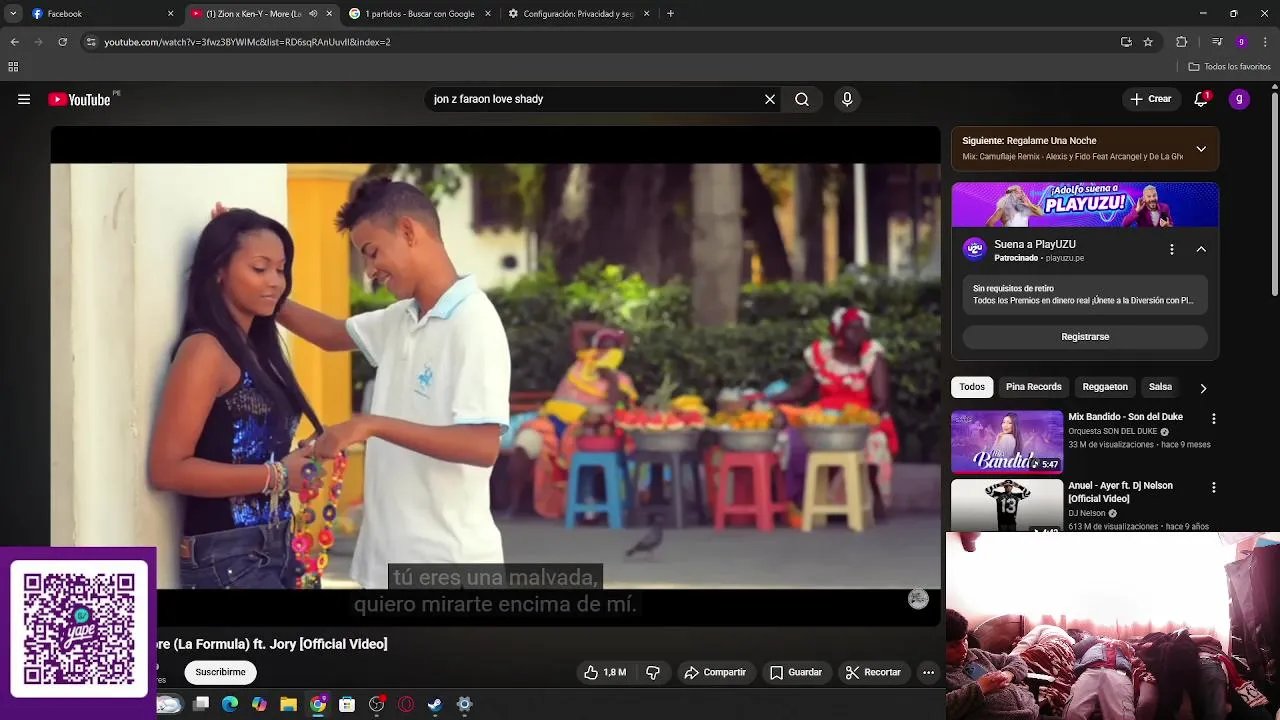
Task: Open more actions below the video
Action: point(928,672)
